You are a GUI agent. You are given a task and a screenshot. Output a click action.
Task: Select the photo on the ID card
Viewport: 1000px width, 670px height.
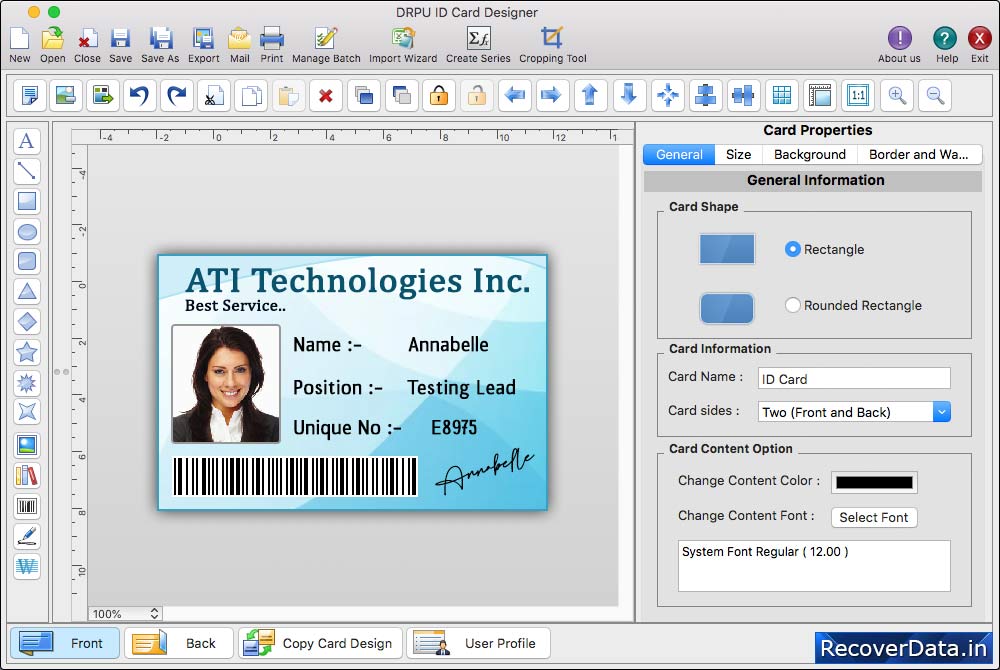226,384
